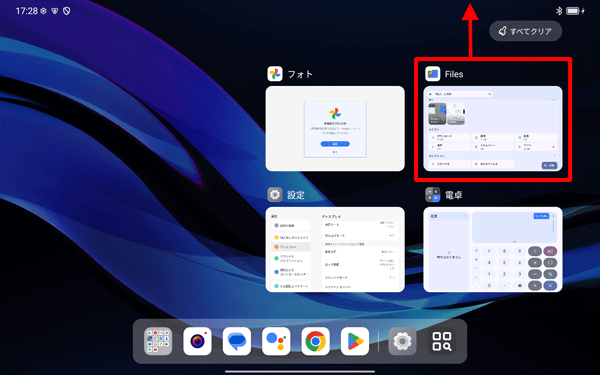Select the Files recent app thumbnail
The height and width of the screenshot is (375, 600).
click(493, 129)
